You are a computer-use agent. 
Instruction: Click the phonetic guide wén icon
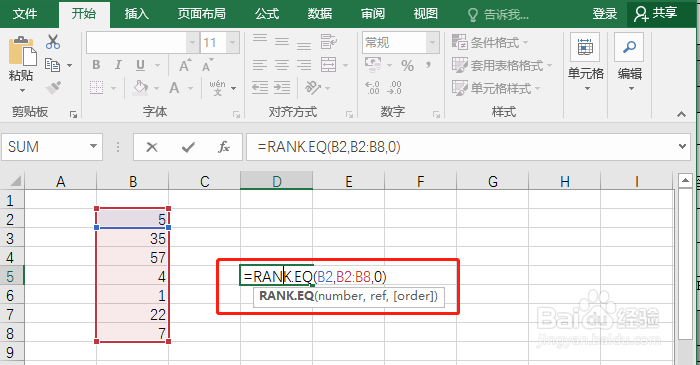(x=217, y=87)
